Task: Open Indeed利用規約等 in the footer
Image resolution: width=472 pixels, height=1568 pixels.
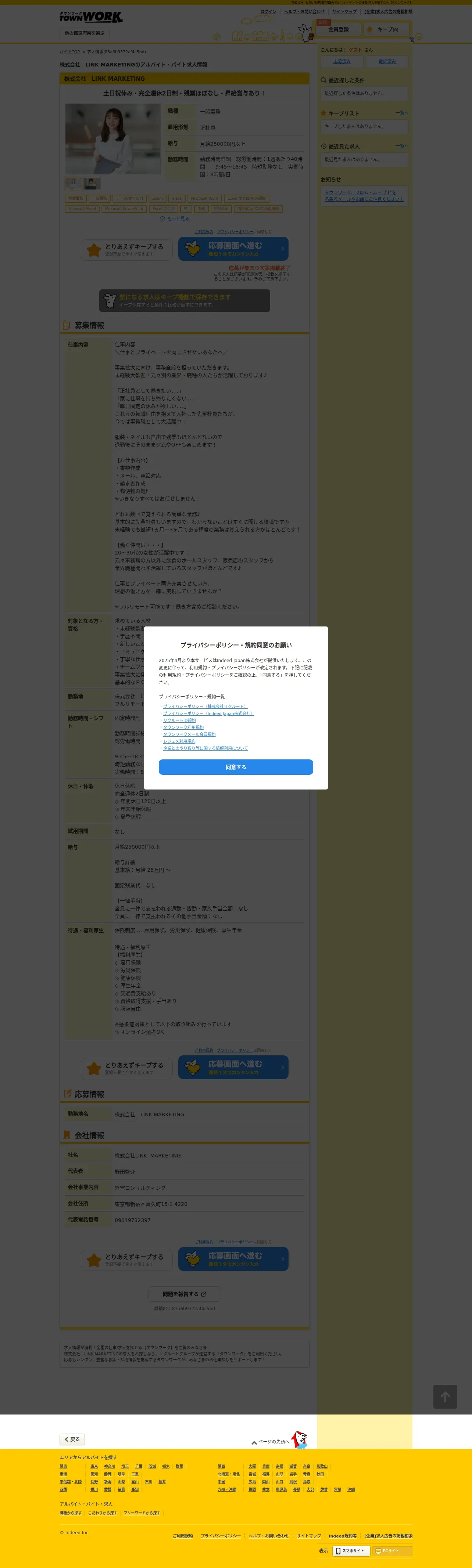Action: (343, 1536)
